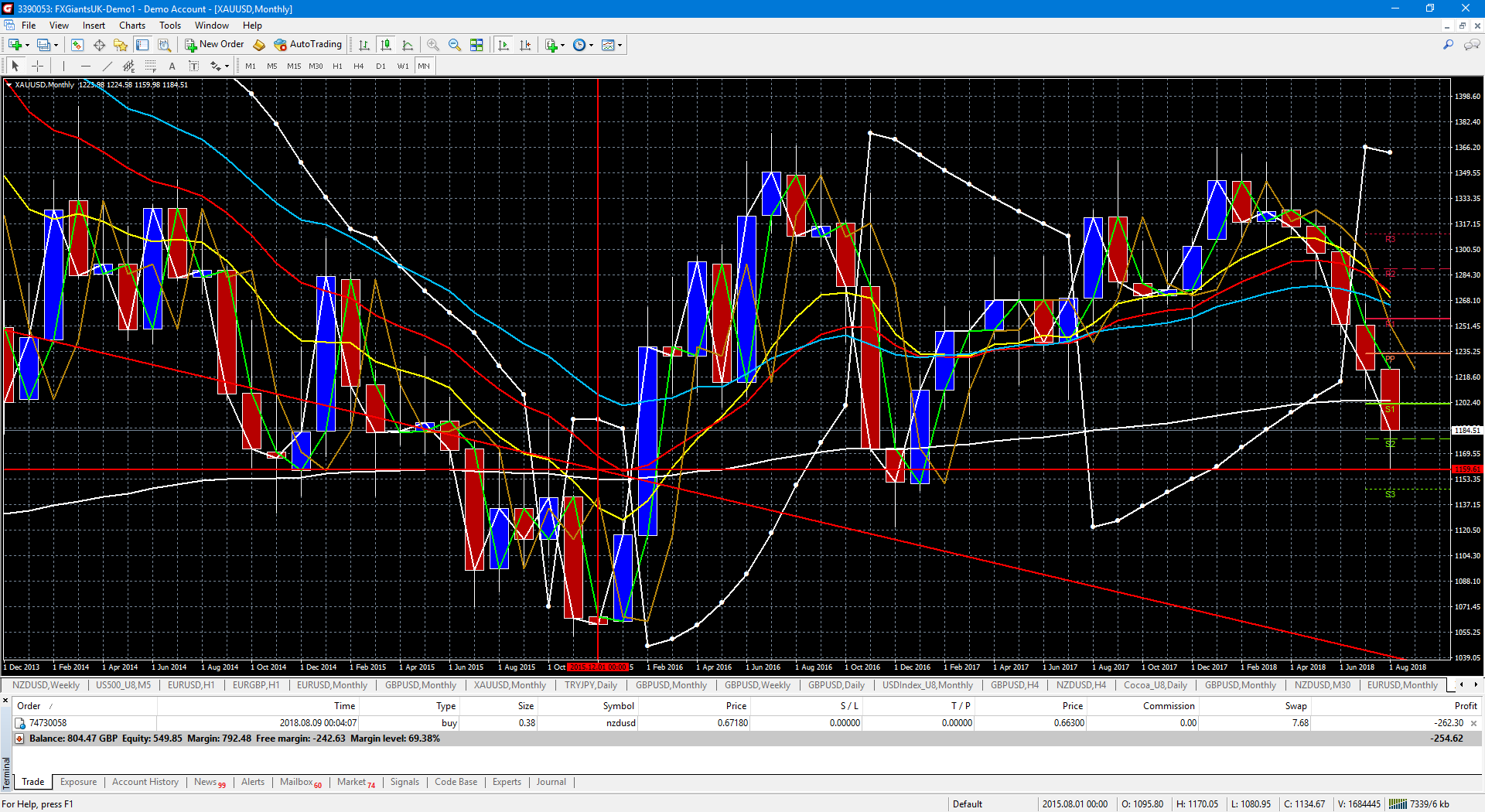Screen dimensions: 1485x812
Task: Open the new chart icon
Action: (15, 45)
